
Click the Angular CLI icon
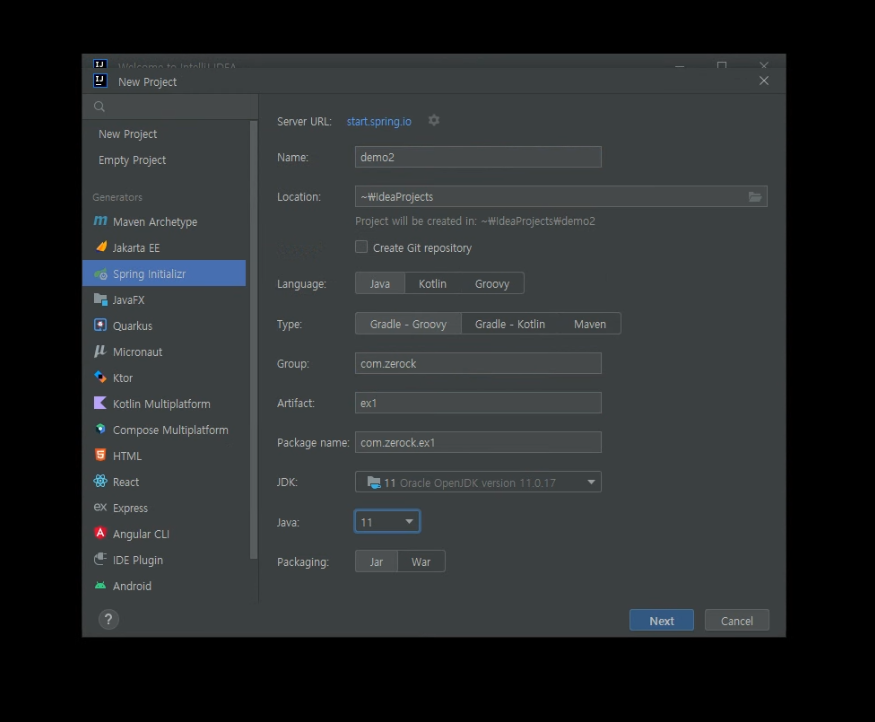100,533
